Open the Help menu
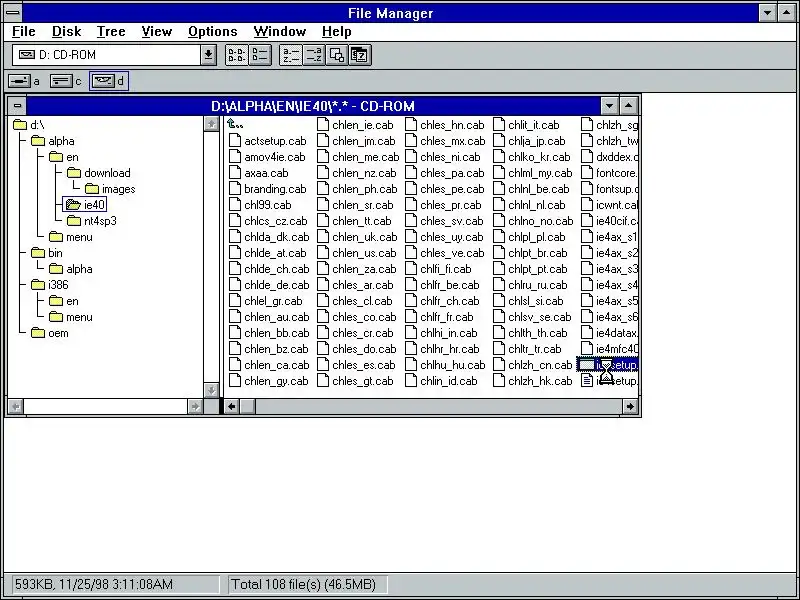Screen dimensions: 800x600 tap(336, 32)
